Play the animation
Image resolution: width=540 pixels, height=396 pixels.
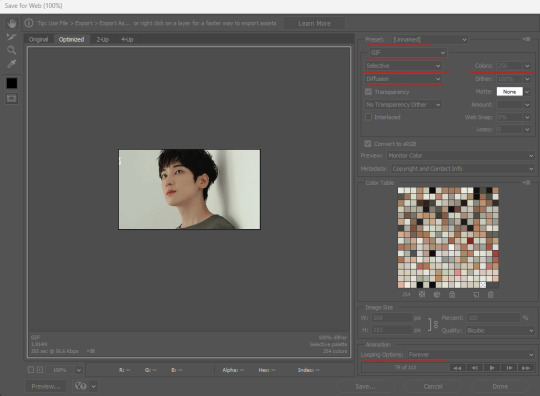click(492, 368)
